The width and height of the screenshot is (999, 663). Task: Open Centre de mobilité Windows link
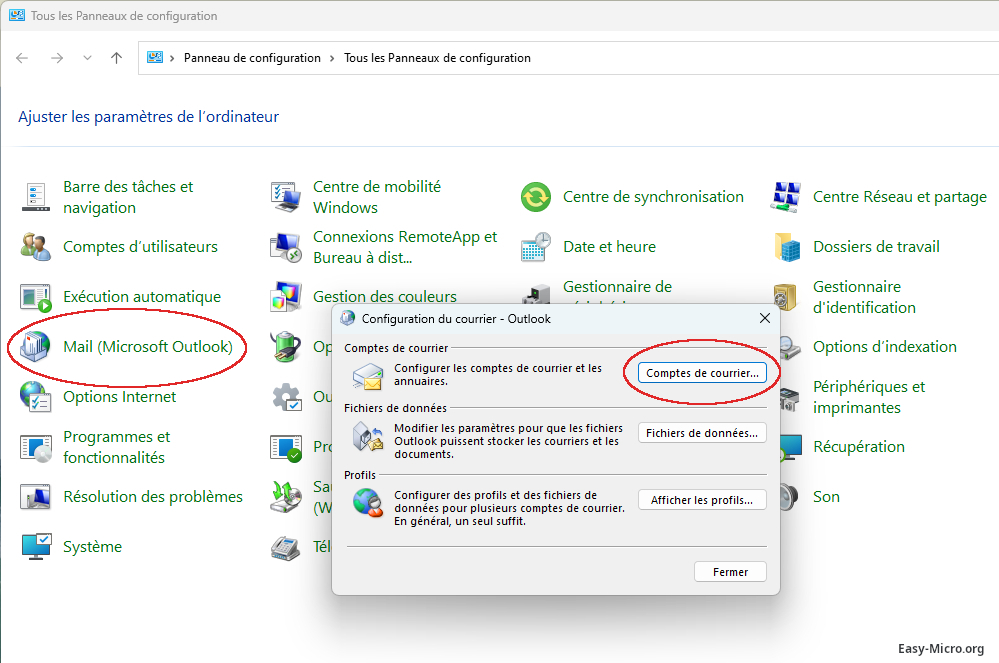(x=377, y=197)
